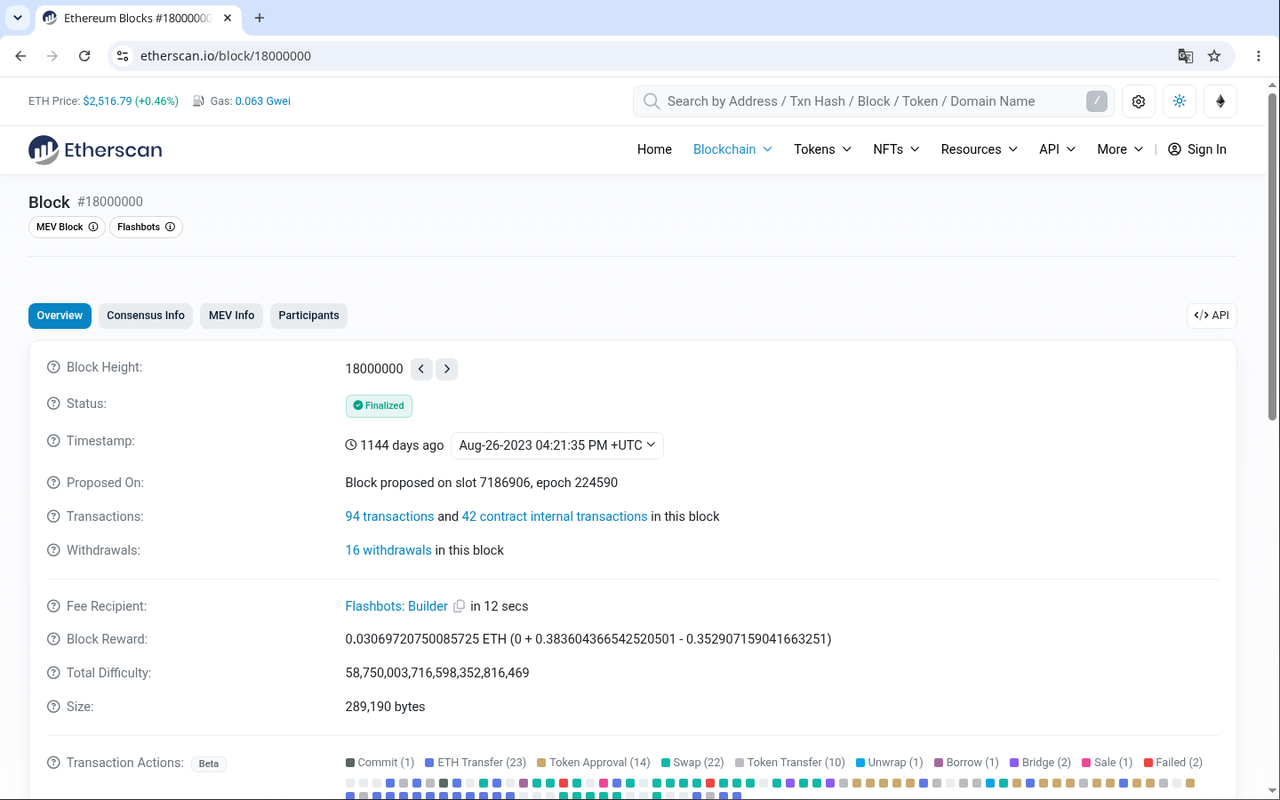View site information icon in address bar
The image size is (1280, 800).
coord(123,56)
